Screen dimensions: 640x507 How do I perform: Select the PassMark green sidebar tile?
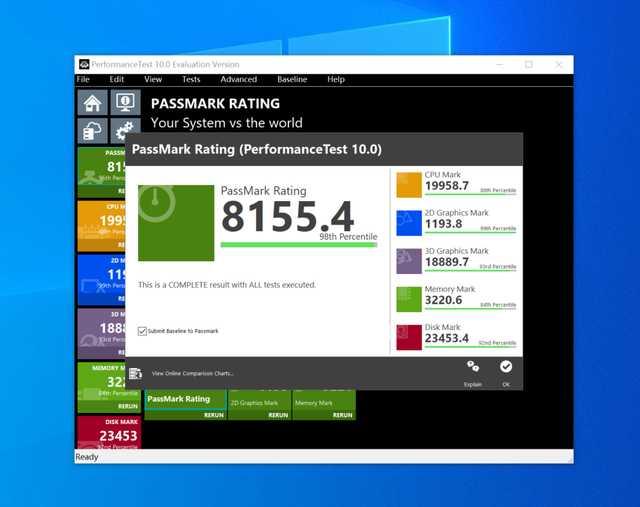[102, 172]
